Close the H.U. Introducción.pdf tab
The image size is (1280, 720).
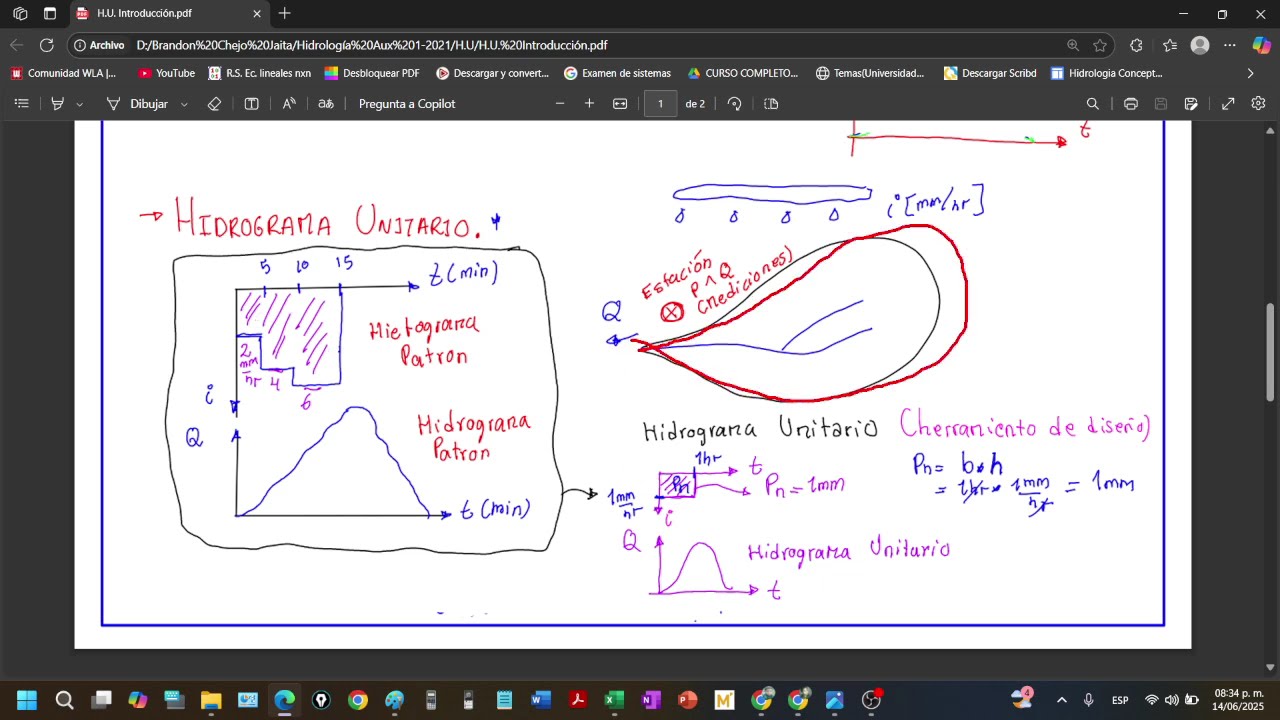pyautogui.click(x=257, y=14)
